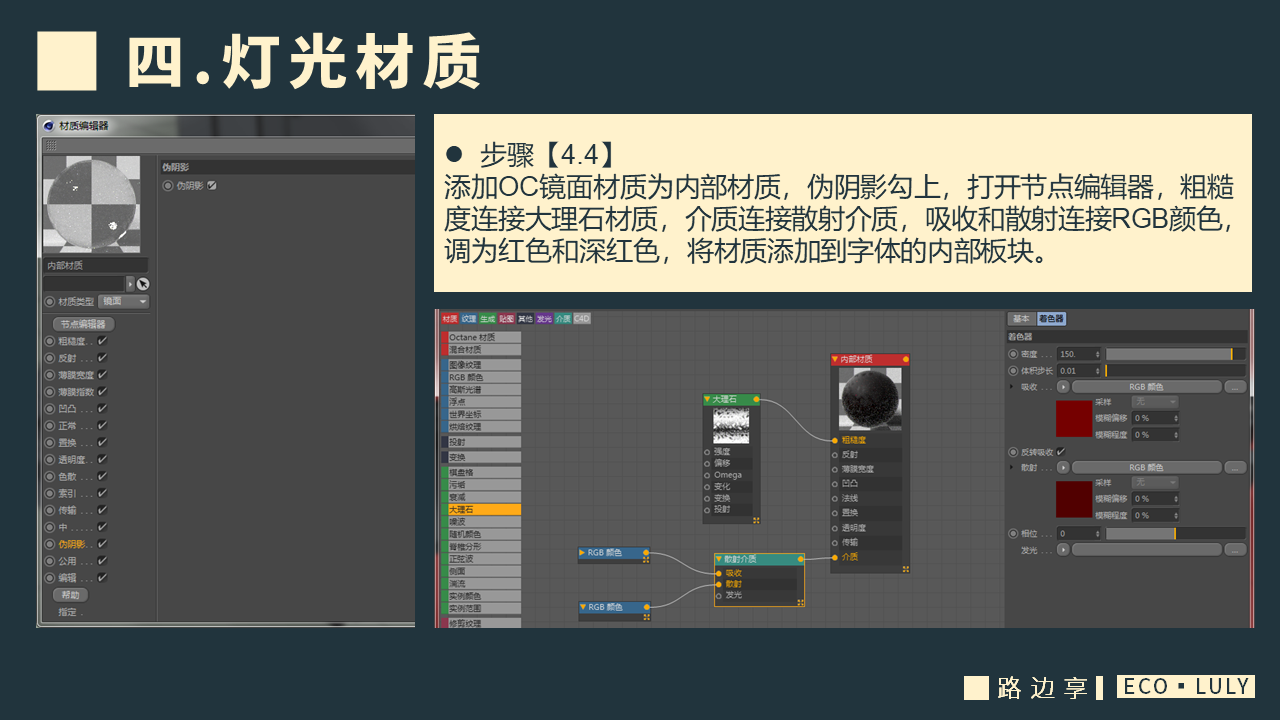Image resolution: width=1280 pixels, height=720 pixels.
Task: Click the output port of 散射介质 node
Action: click(801, 559)
